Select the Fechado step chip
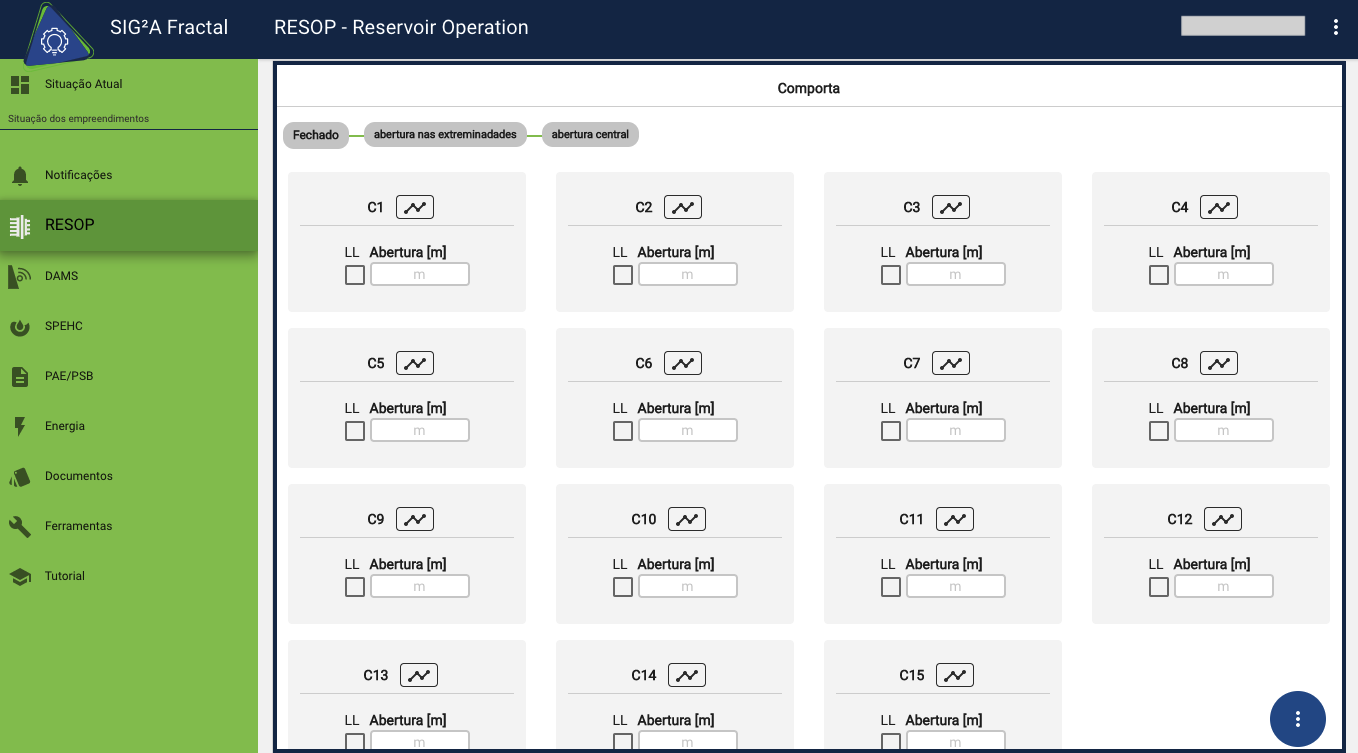This screenshot has width=1358, height=753. 316,135
